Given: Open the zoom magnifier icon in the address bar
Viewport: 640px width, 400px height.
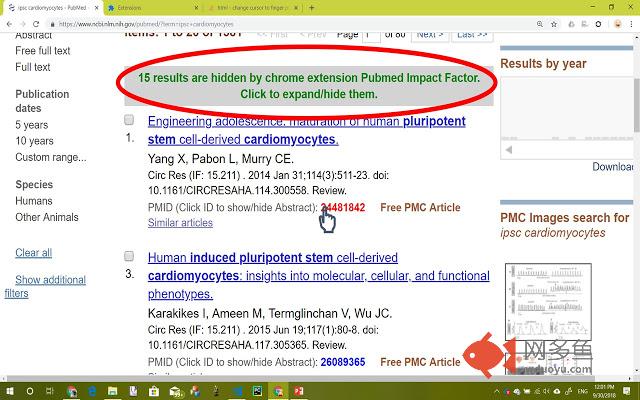Looking at the screenshot, I should 540,24.
